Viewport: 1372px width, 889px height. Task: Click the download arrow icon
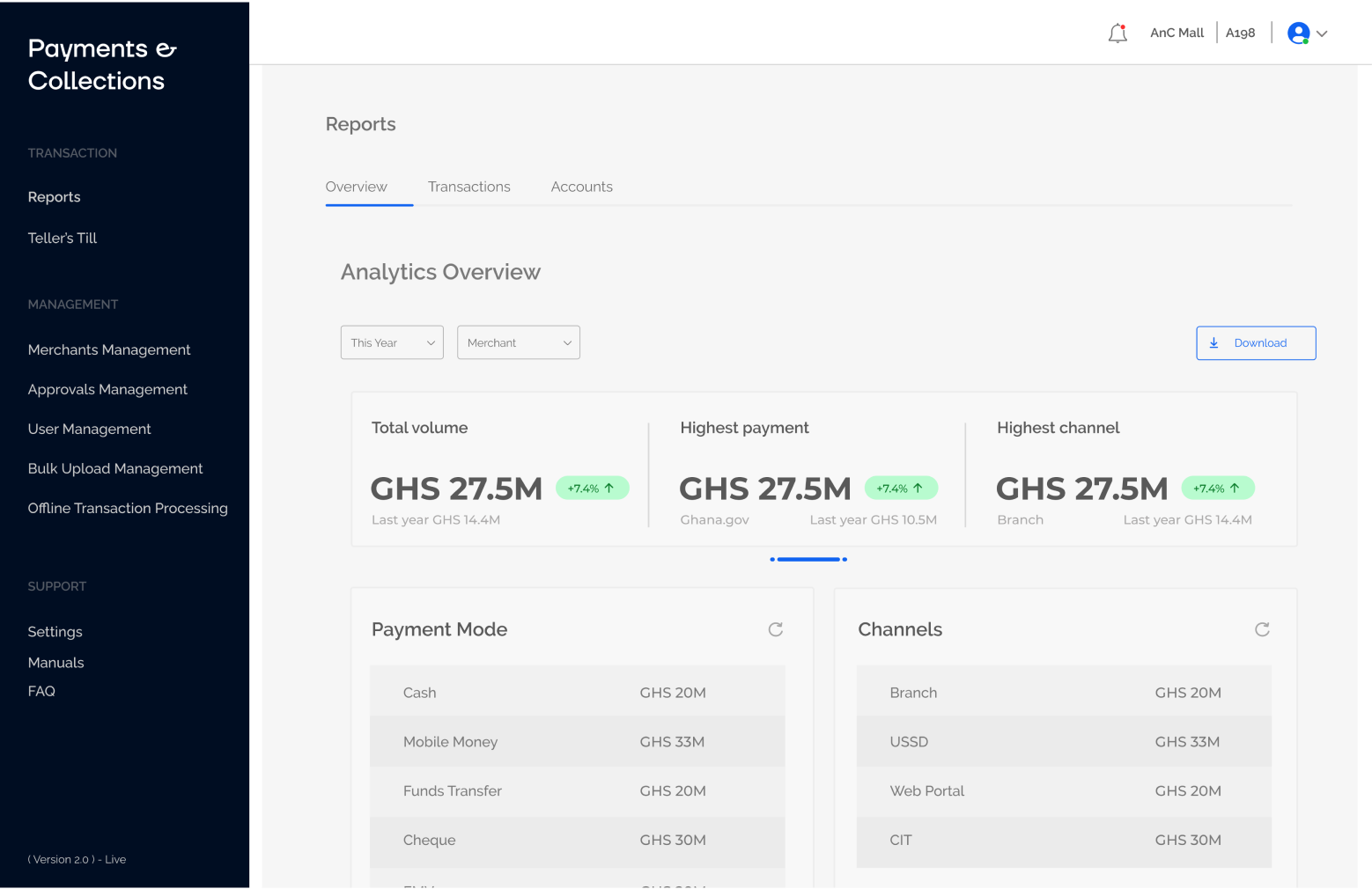[1213, 343]
